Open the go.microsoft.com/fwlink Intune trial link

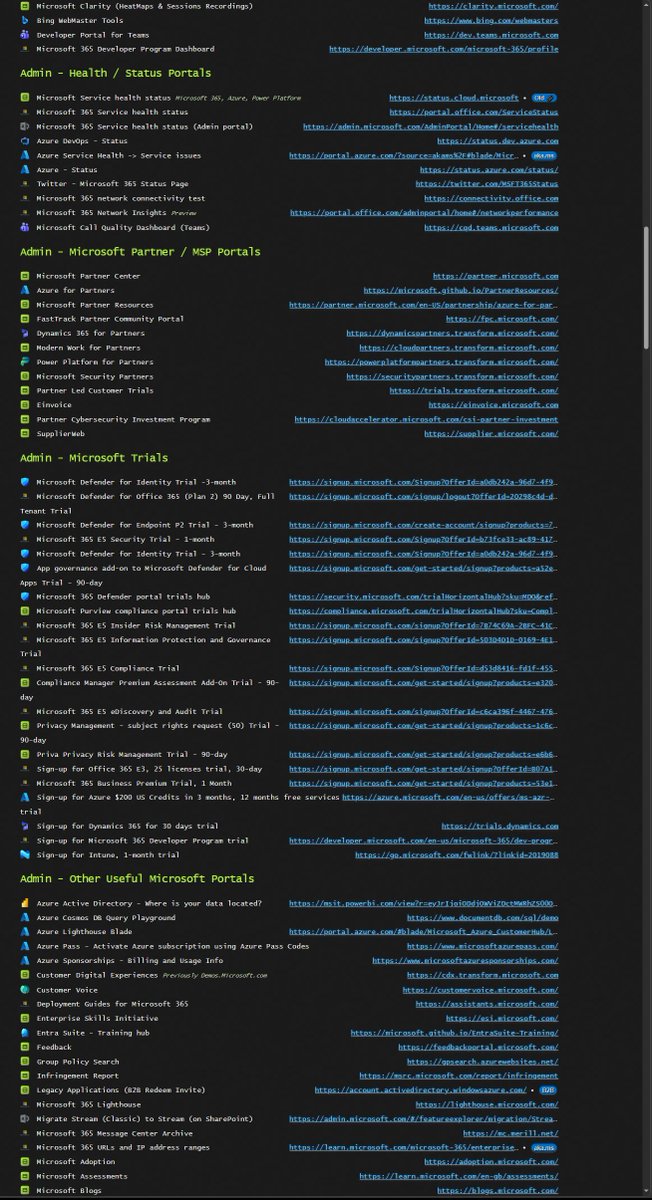point(456,855)
